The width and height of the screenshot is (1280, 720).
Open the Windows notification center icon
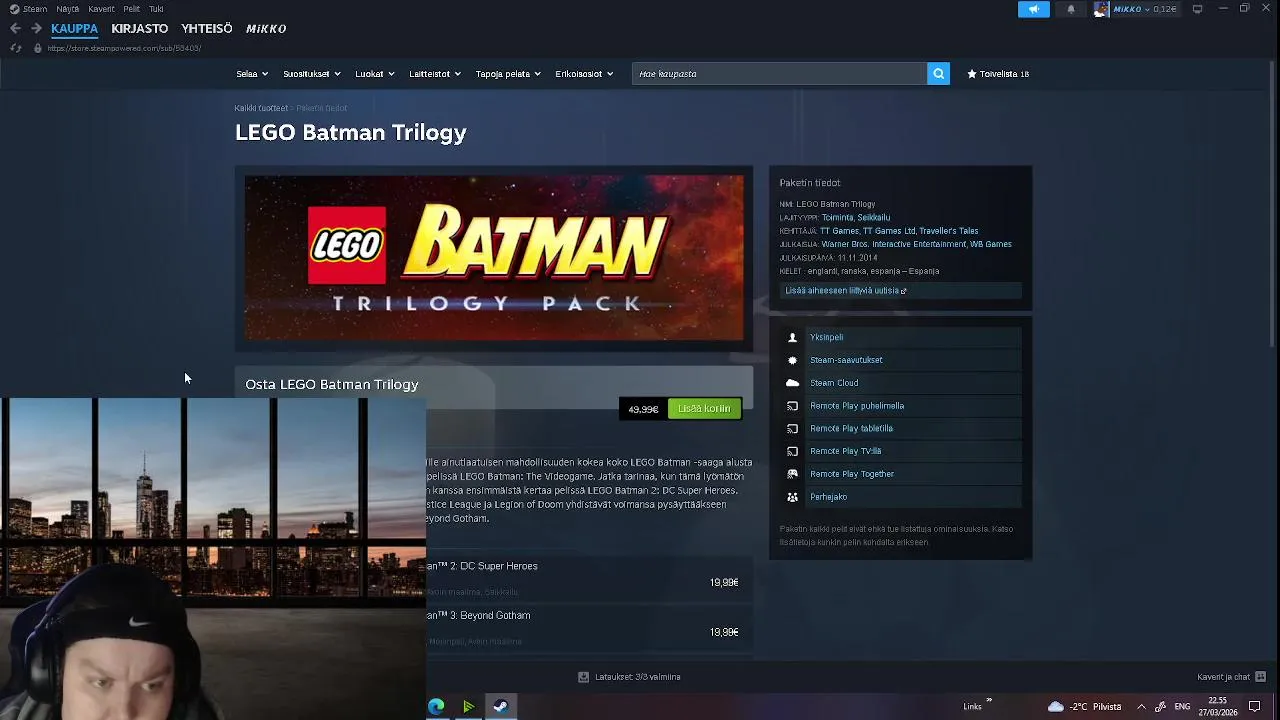tap(1254, 707)
